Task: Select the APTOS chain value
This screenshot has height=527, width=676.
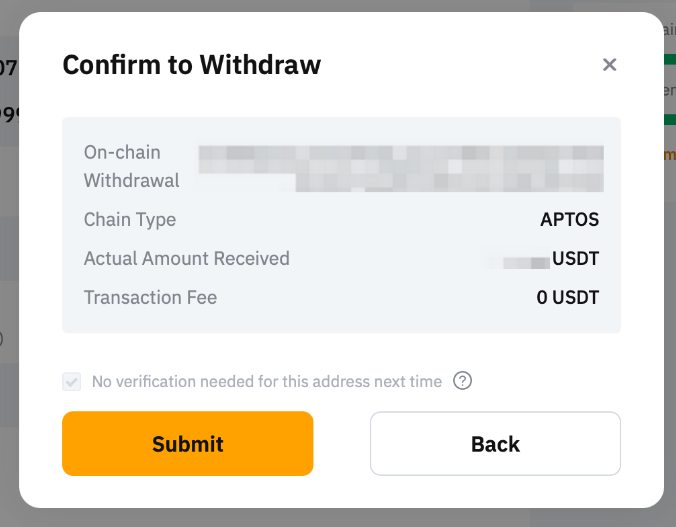Action: point(569,220)
